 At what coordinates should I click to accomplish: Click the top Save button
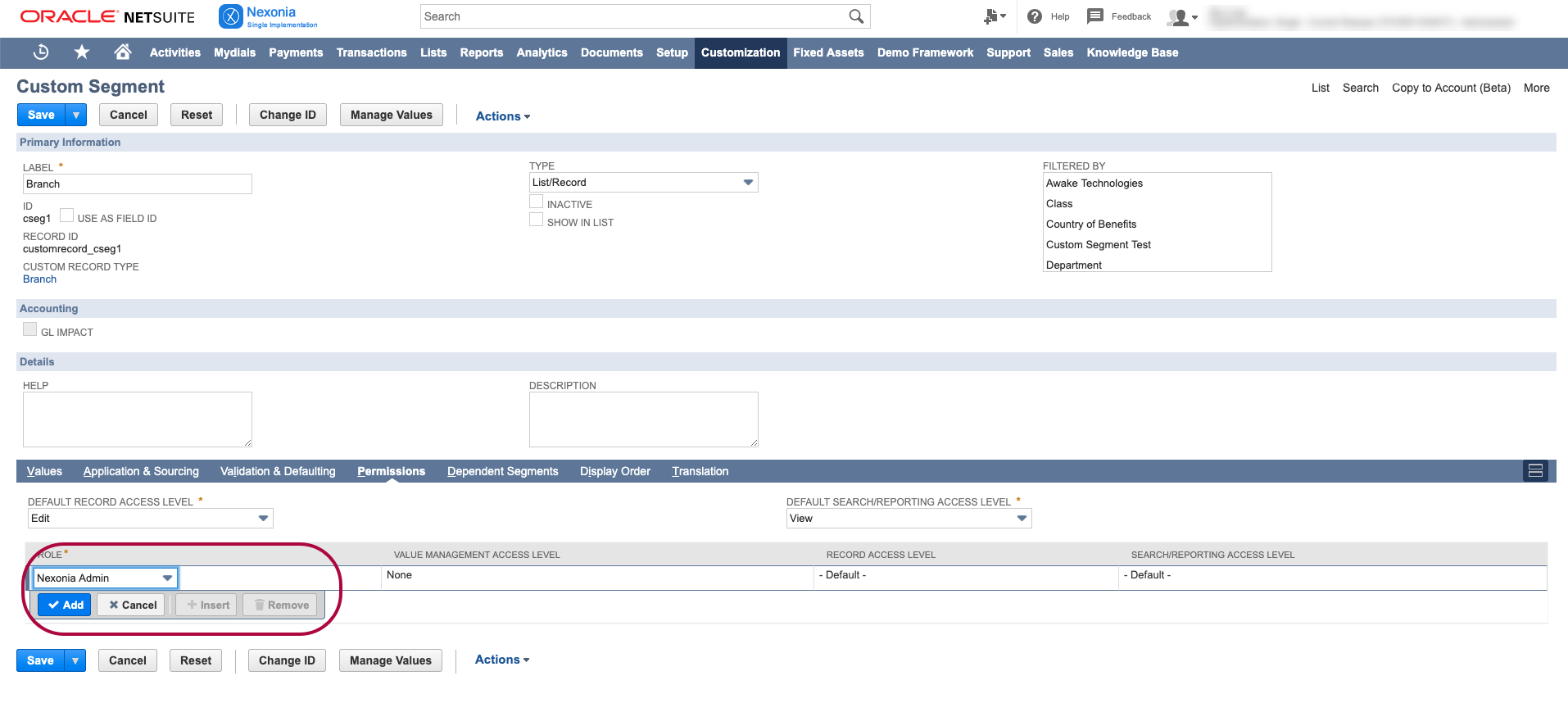coord(41,115)
